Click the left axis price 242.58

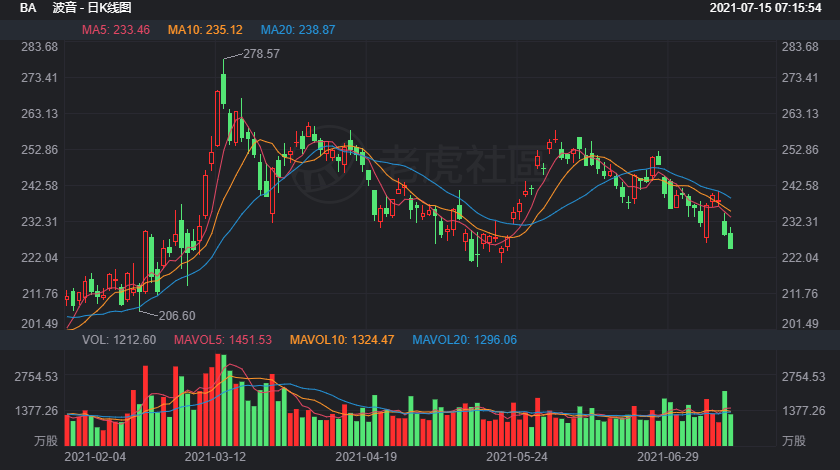40,185
